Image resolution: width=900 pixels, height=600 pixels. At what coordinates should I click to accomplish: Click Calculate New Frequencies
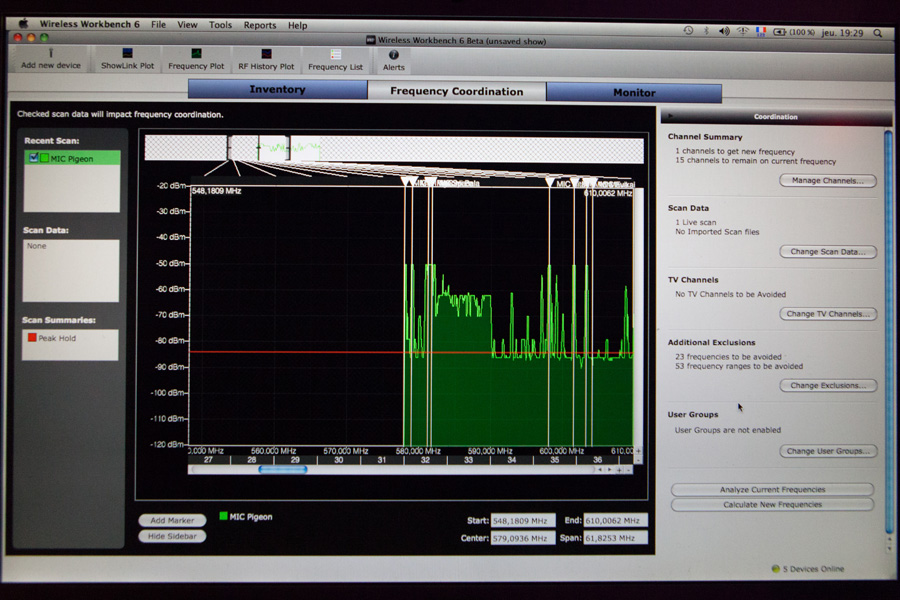(x=772, y=505)
